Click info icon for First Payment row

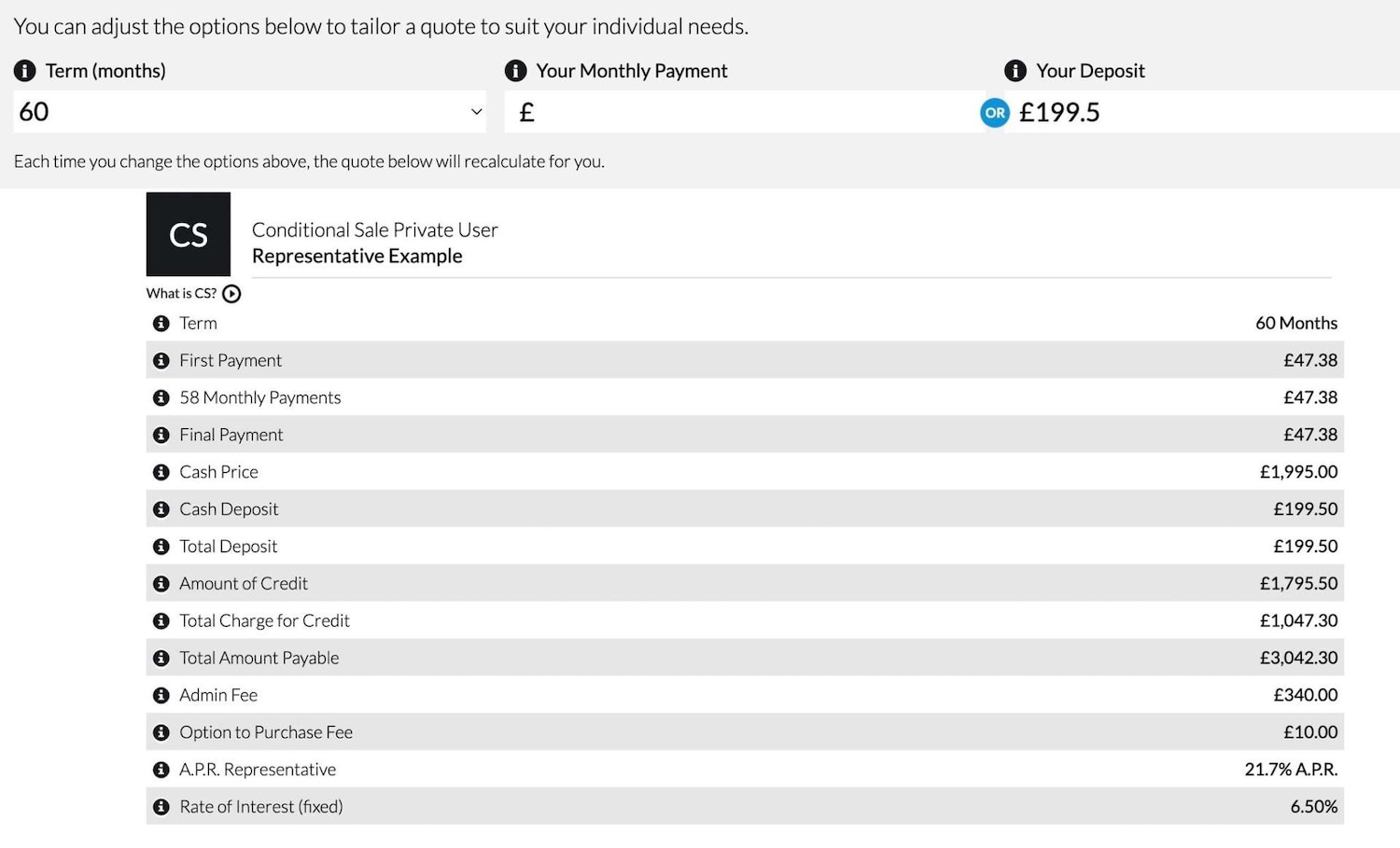coord(161,360)
